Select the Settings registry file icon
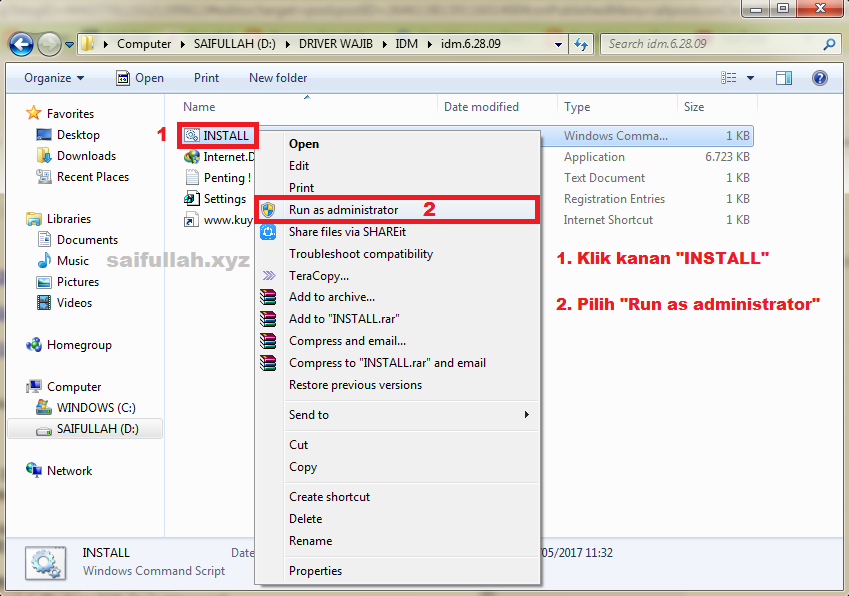 pyautogui.click(x=192, y=199)
